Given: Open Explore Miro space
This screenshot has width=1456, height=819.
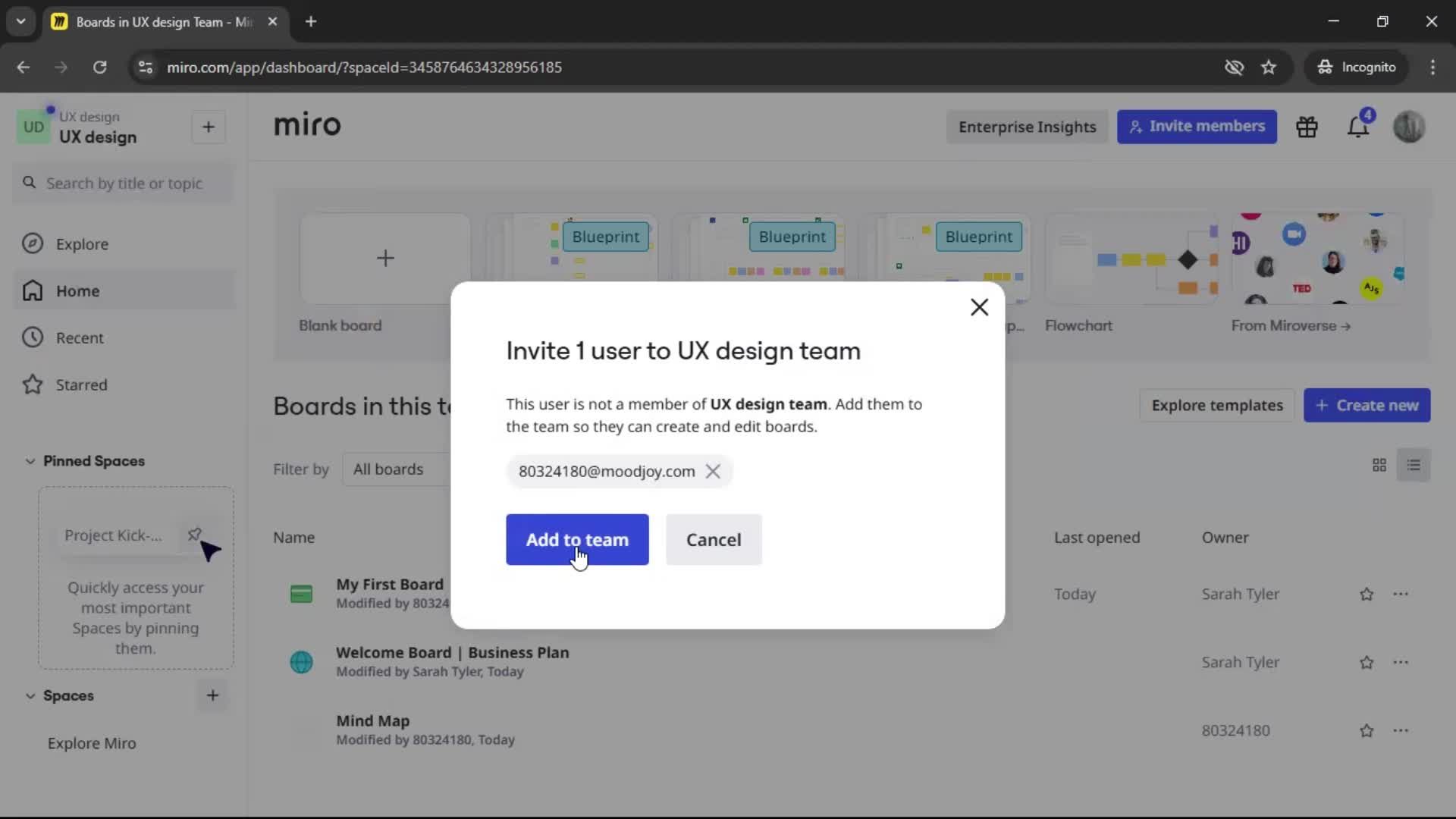Looking at the screenshot, I should click(92, 743).
